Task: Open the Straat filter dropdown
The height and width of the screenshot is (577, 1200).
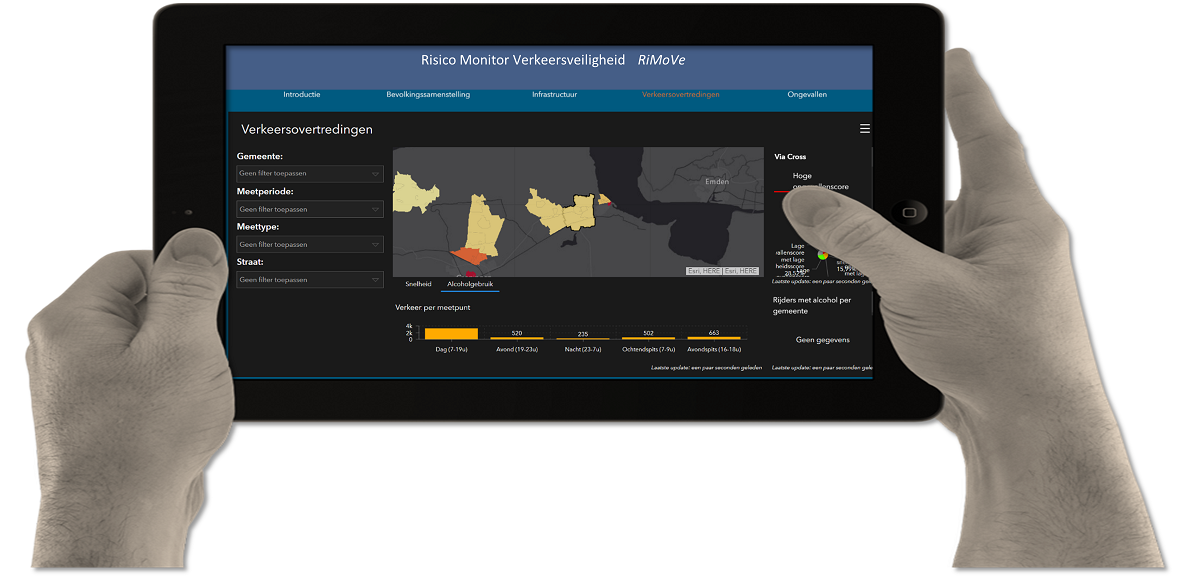Action: coord(310,280)
